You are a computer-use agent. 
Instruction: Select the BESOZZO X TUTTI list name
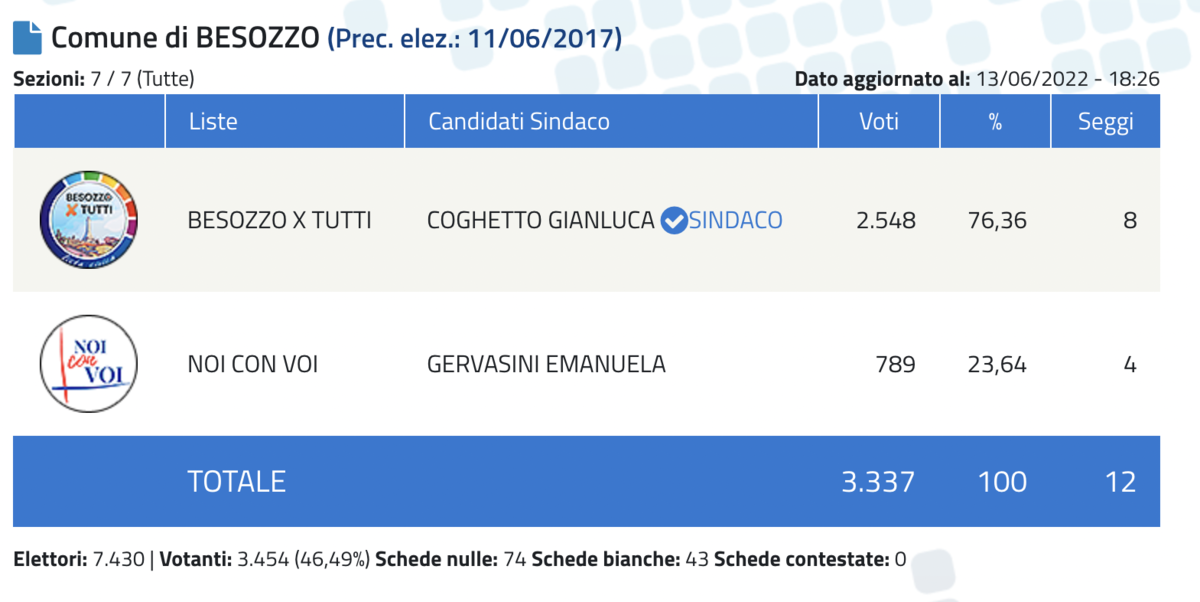tap(279, 220)
